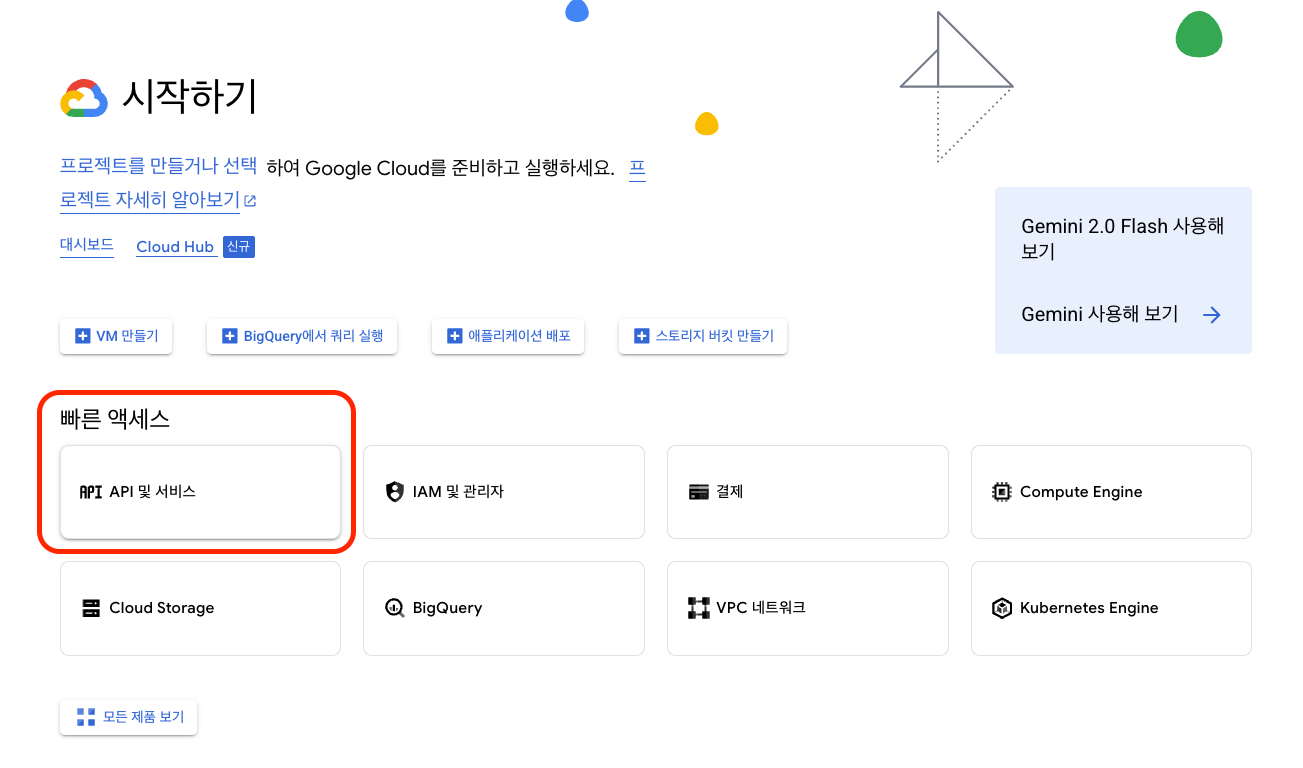Click the arrow icon next to Gemini 사용해 보기
1303x768 pixels.
point(1212,315)
